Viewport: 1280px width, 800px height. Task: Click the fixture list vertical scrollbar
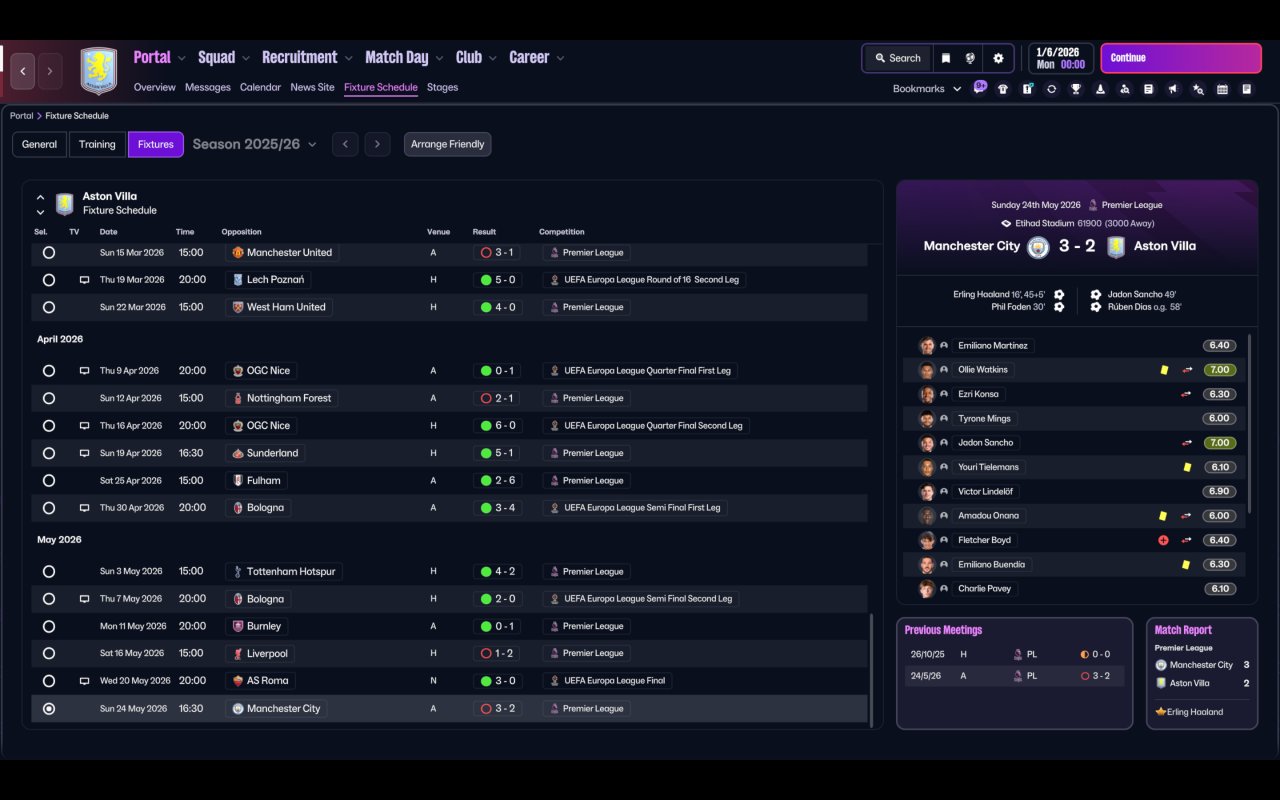tap(872, 670)
